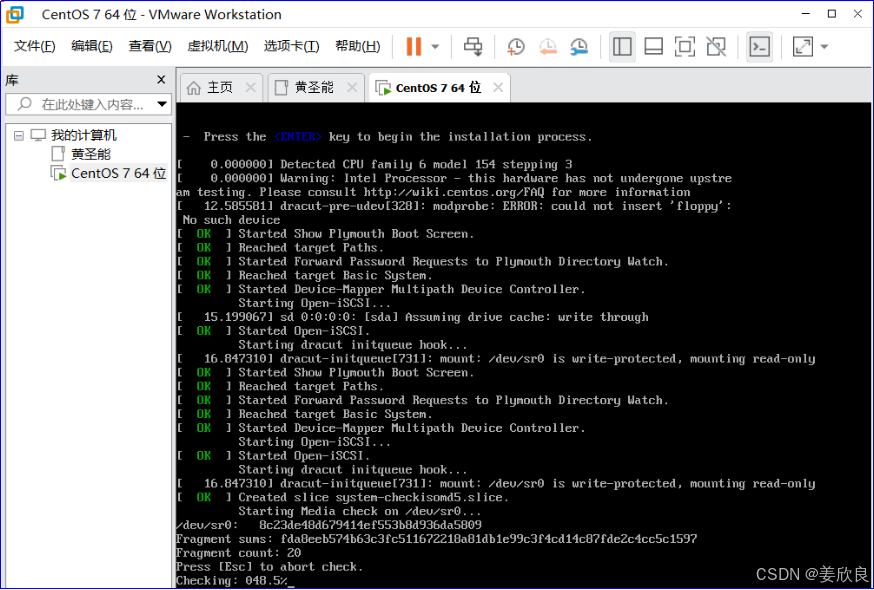Open the snapshot manager icon

[579, 46]
